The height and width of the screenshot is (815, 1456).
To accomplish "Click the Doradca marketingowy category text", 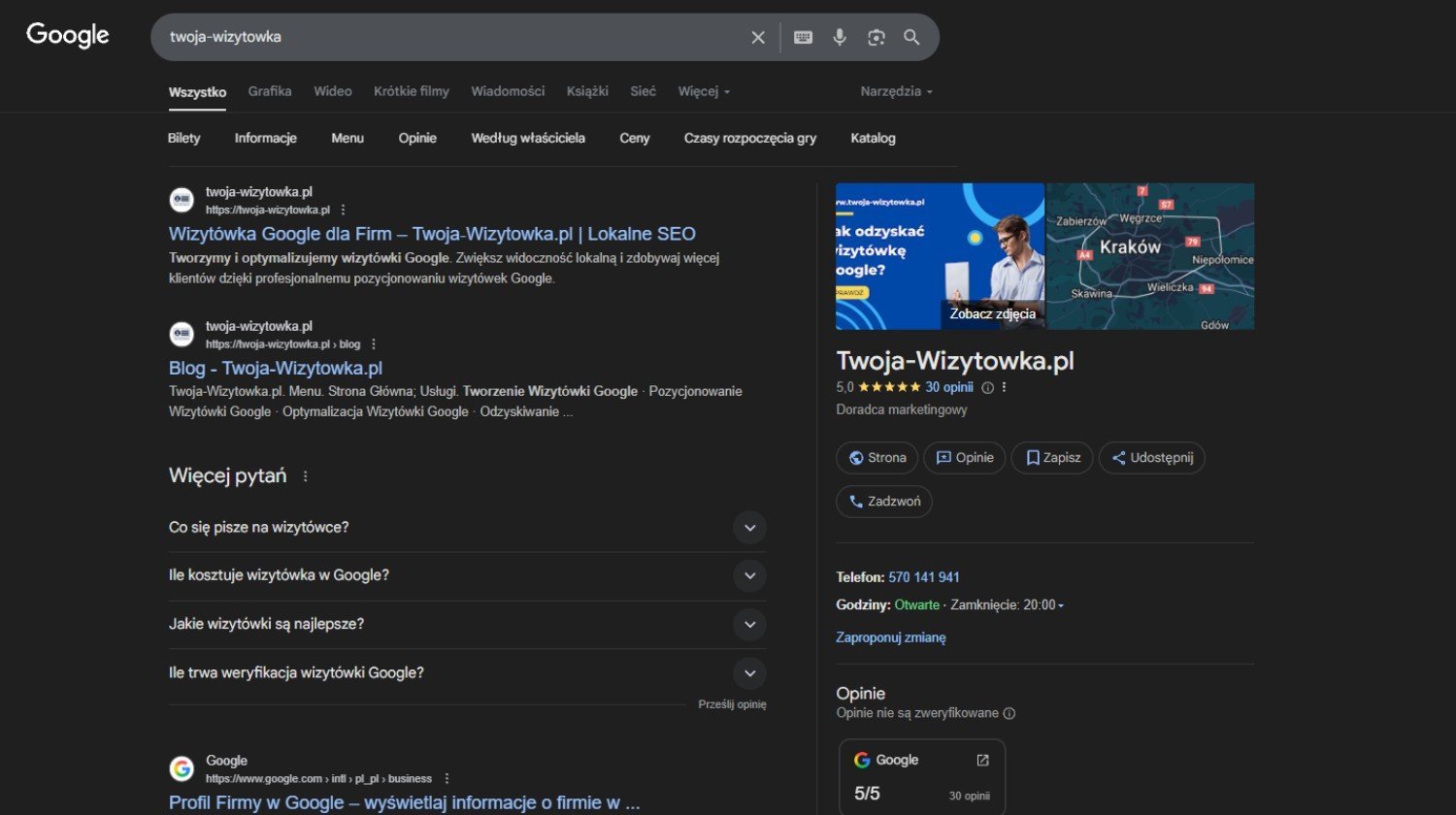I will (x=902, y=409).
